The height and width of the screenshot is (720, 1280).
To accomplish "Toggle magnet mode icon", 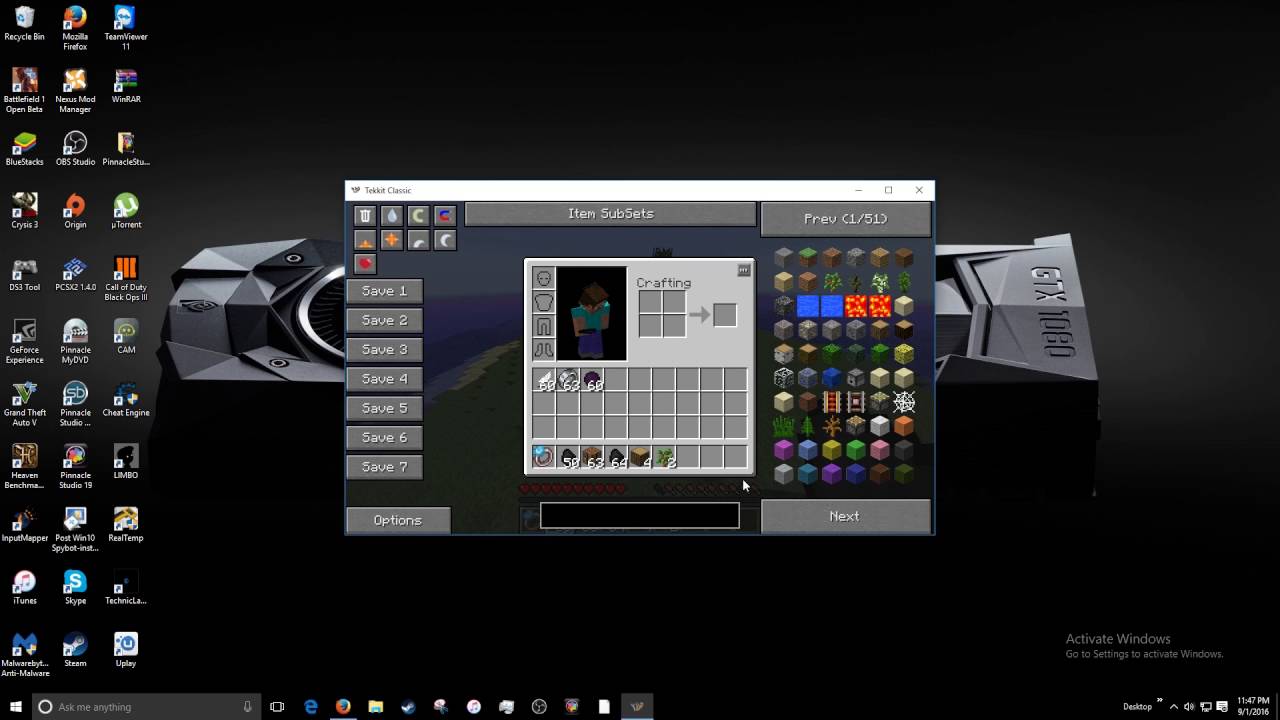I will [446, 216].
